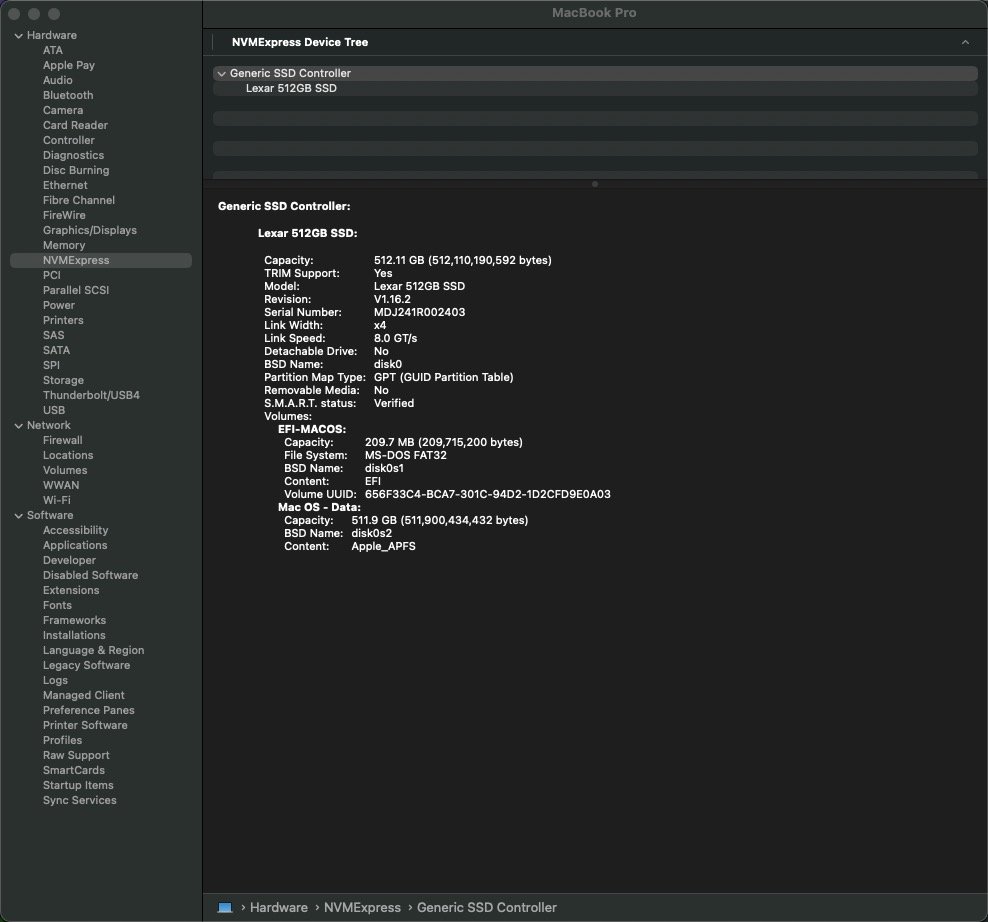This screenshot has width=988, height=922.
Task: Click NVMExpress in the bottom path bar
Action: click(x=362, y=908)
